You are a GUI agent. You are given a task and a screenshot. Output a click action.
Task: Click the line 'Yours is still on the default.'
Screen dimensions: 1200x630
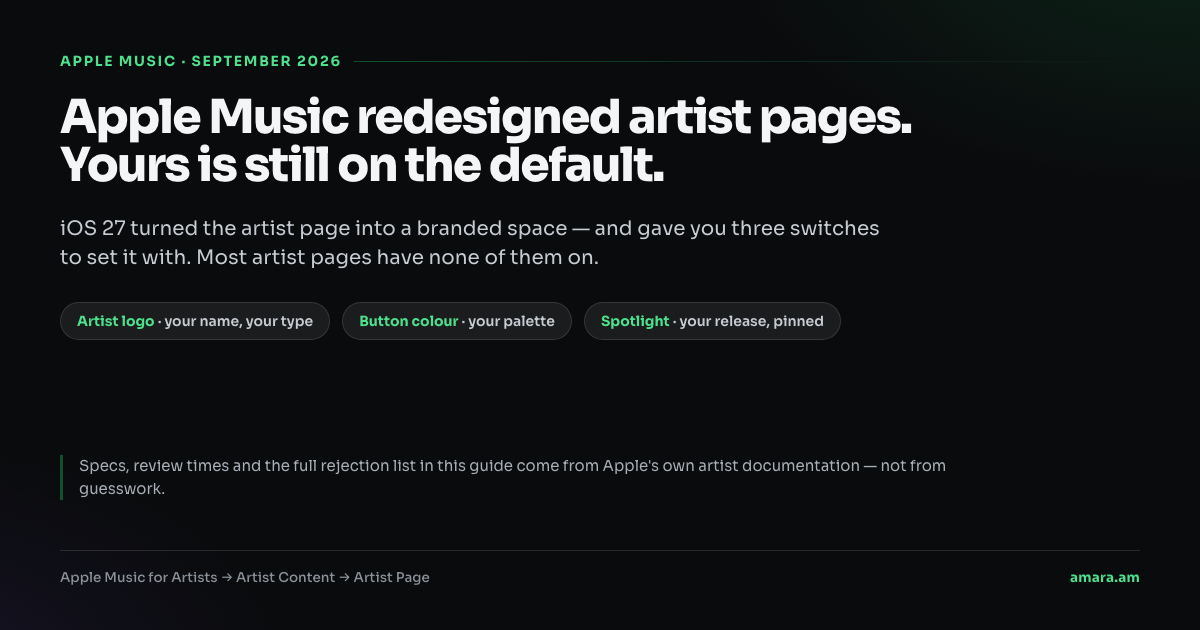[362, 165]
